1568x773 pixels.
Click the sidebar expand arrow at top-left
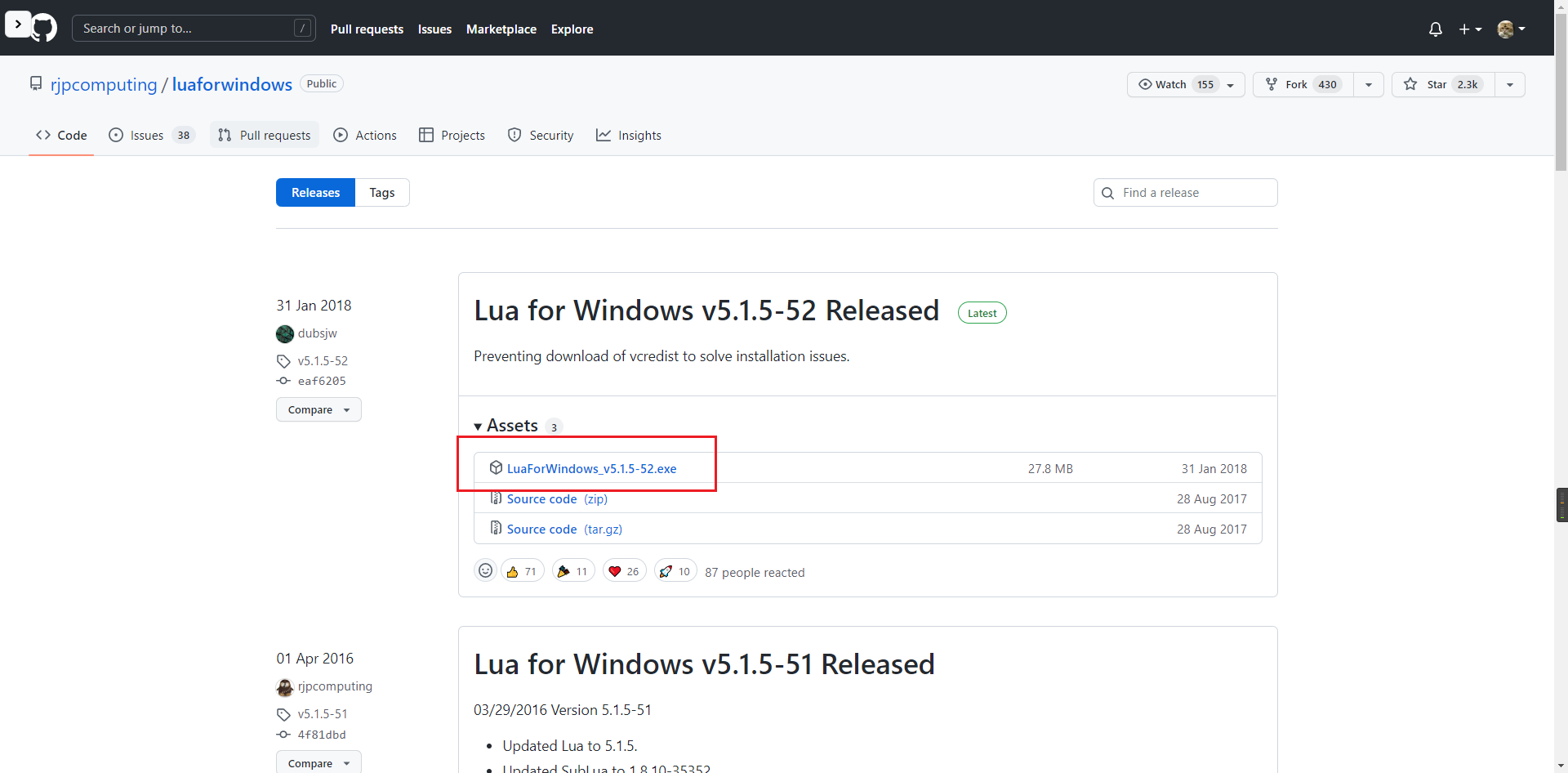(x=18, y=24)
